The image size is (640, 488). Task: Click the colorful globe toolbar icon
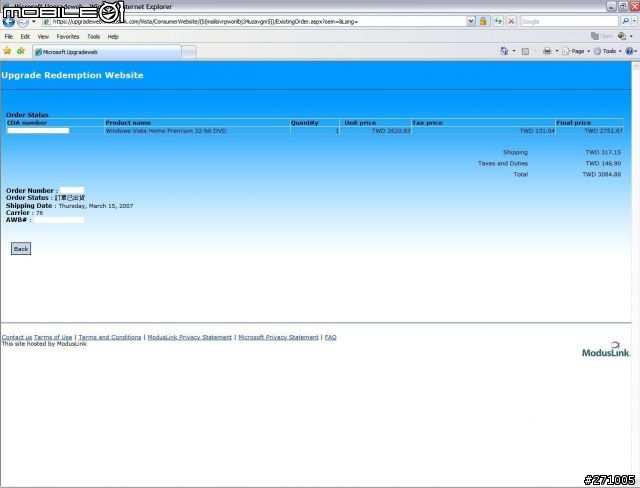point(622,36)
